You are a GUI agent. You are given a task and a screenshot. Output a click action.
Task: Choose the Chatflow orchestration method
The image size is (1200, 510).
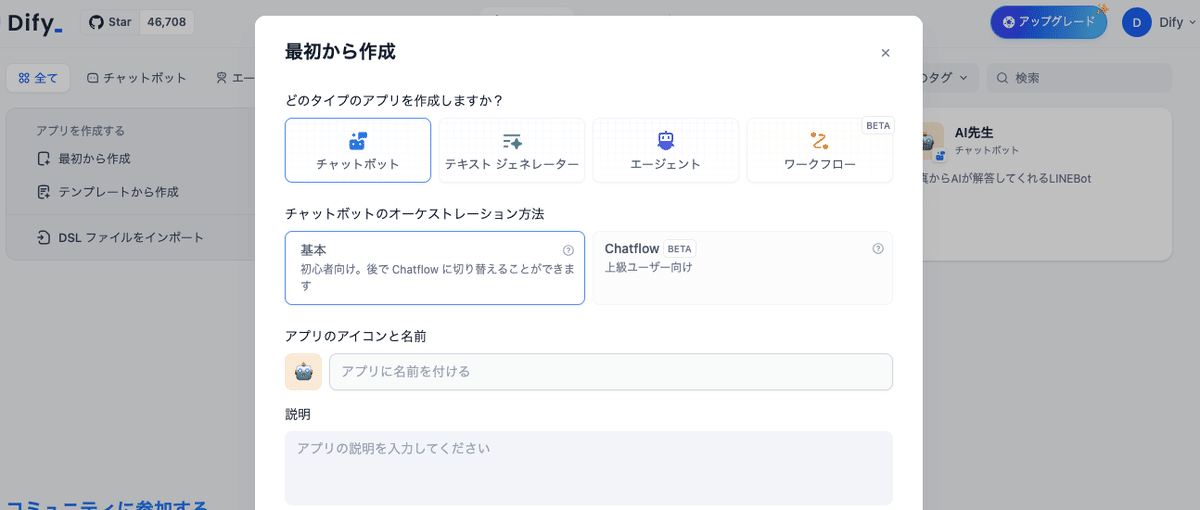click(x=743, y=268)
